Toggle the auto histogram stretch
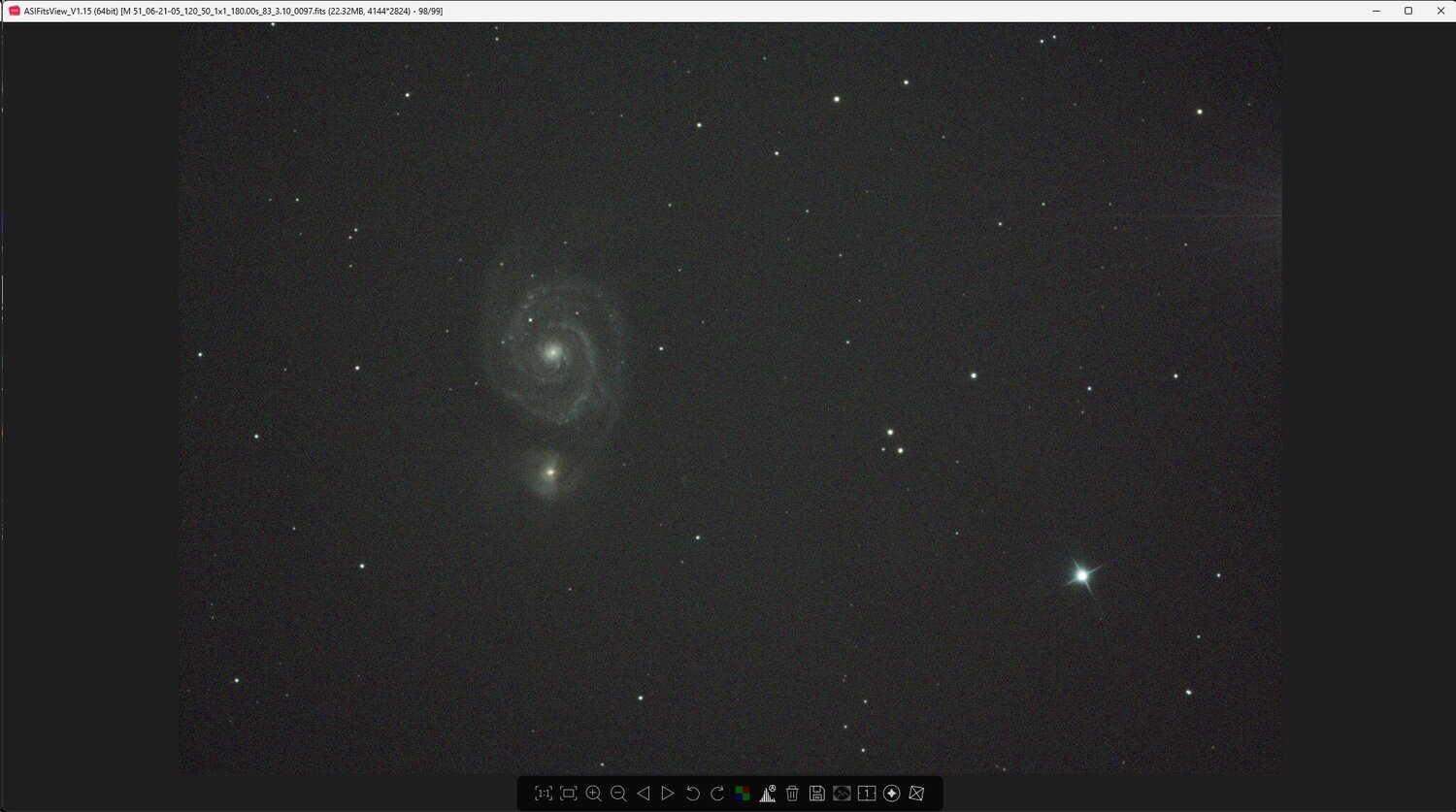The image size is (1456, 812). 768,794
